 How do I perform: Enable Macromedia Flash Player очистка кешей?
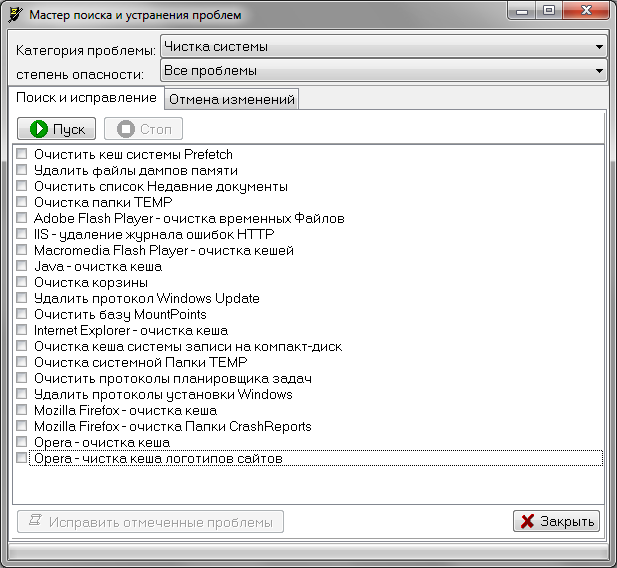[22, 250]
